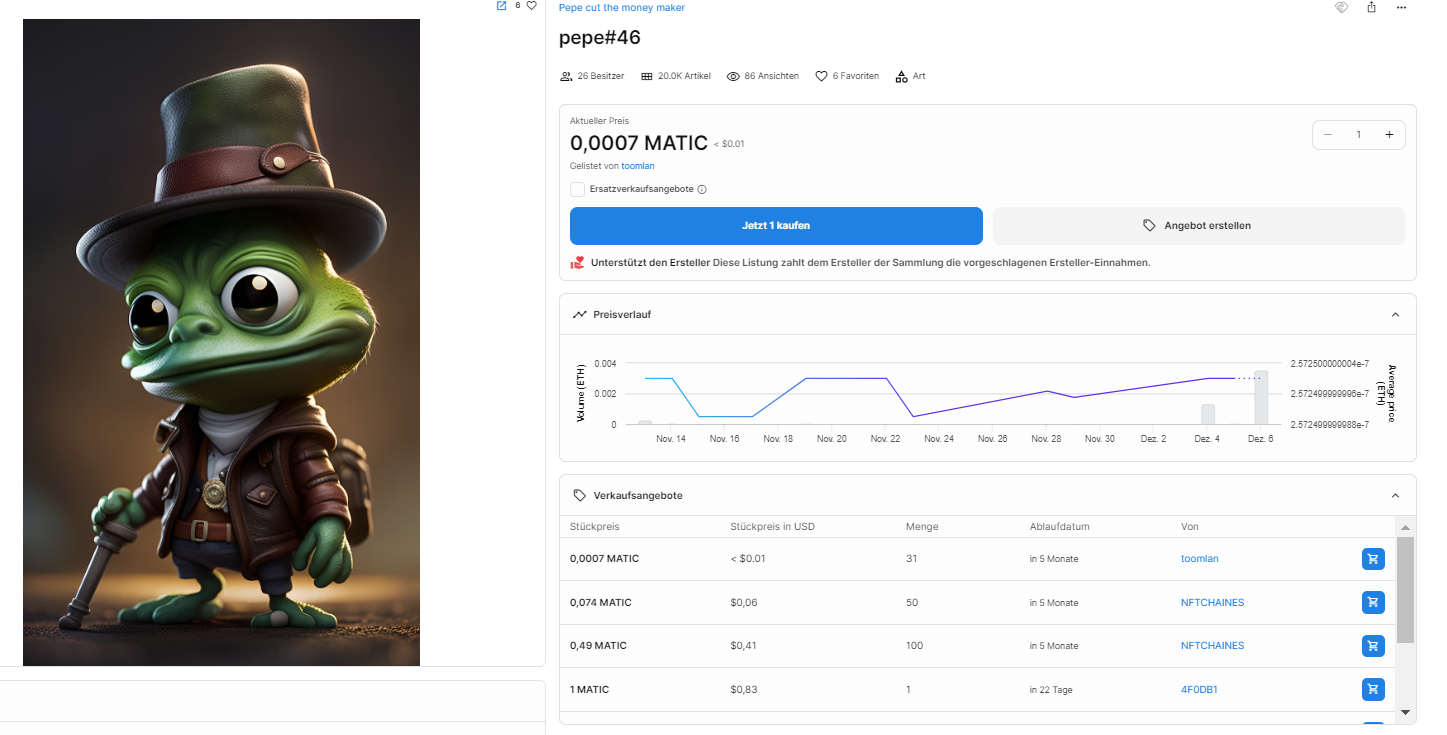1447x735 pixels.
Task: Click the Nov. 14 chart axis label
Action: tap(671, 439)
